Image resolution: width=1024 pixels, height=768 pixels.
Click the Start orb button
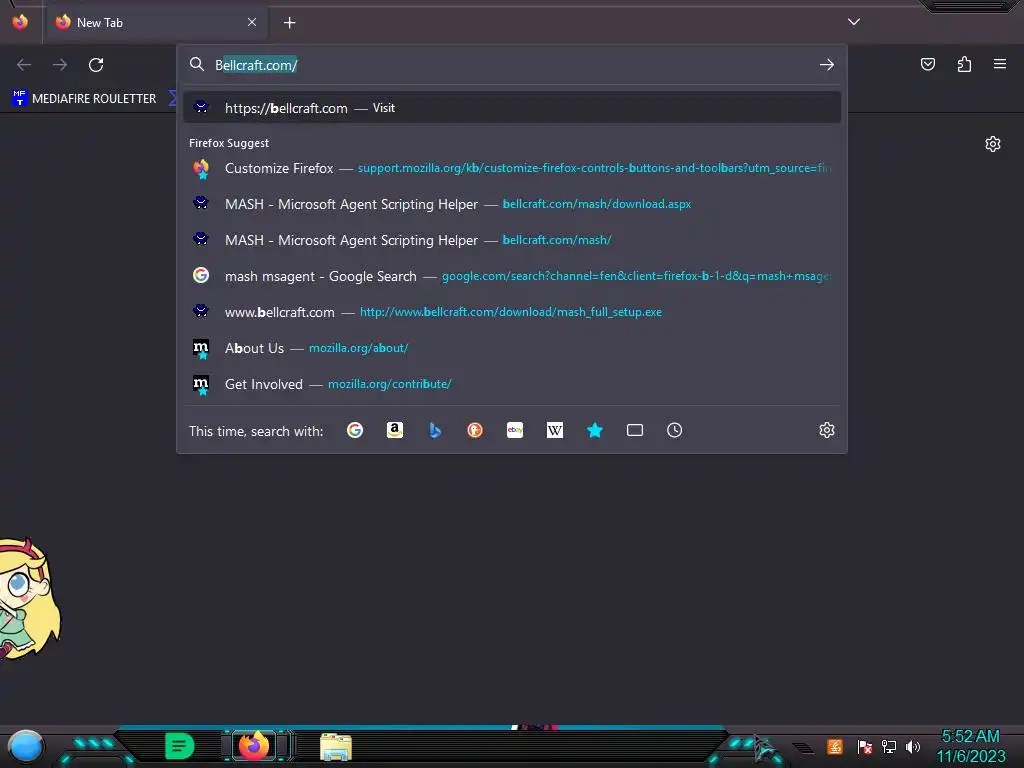click(25, 747)
